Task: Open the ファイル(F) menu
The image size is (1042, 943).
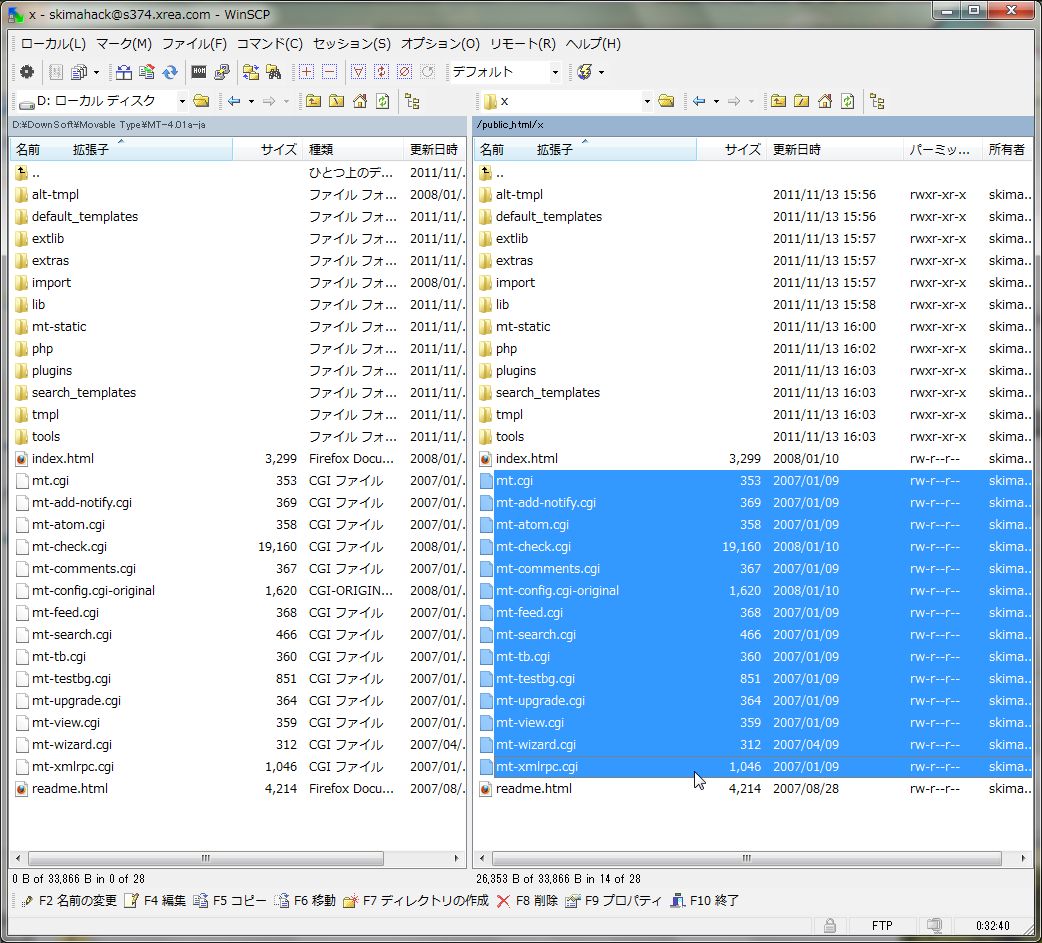Action: tap(195, 44)
